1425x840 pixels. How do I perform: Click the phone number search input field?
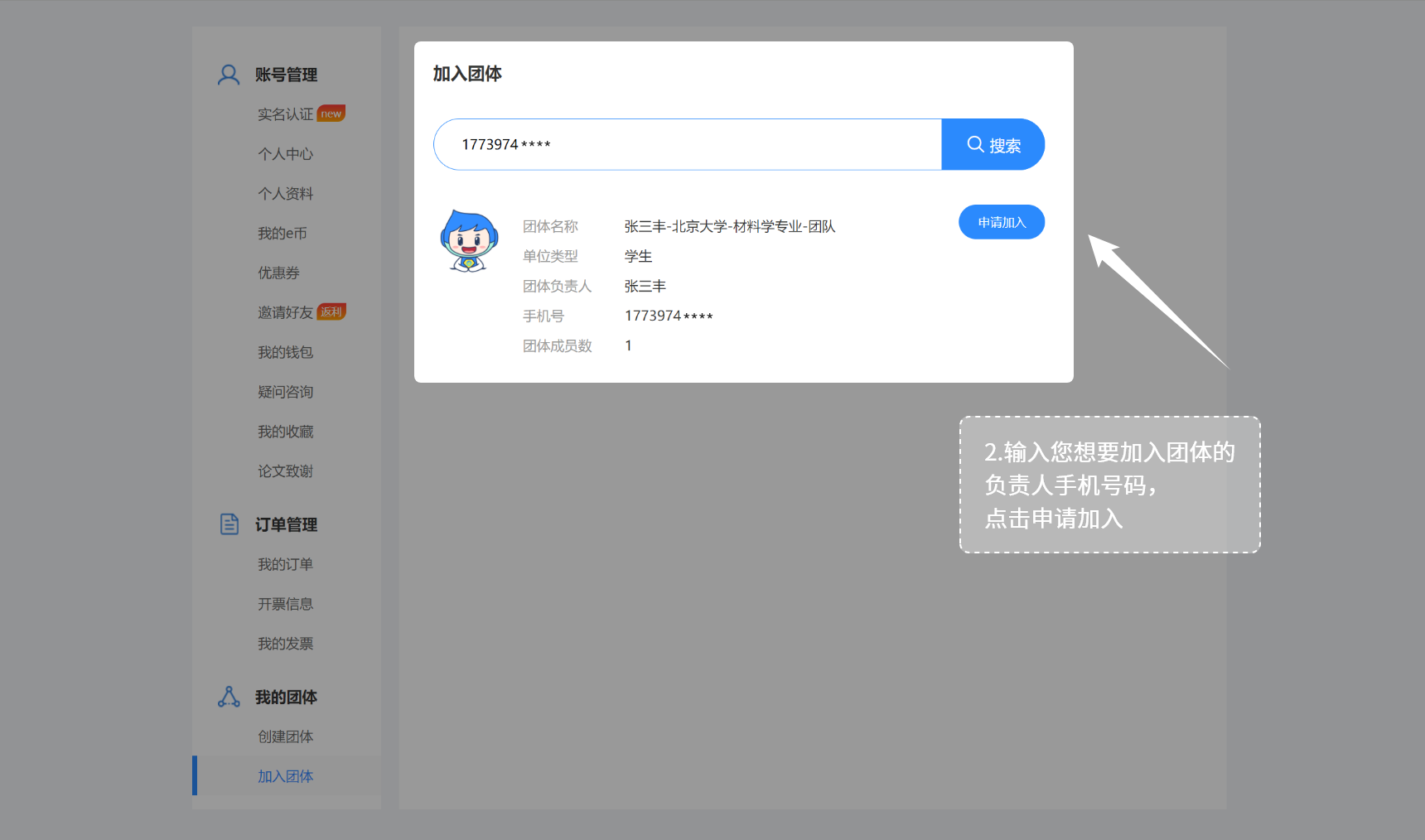coord(688,144)
